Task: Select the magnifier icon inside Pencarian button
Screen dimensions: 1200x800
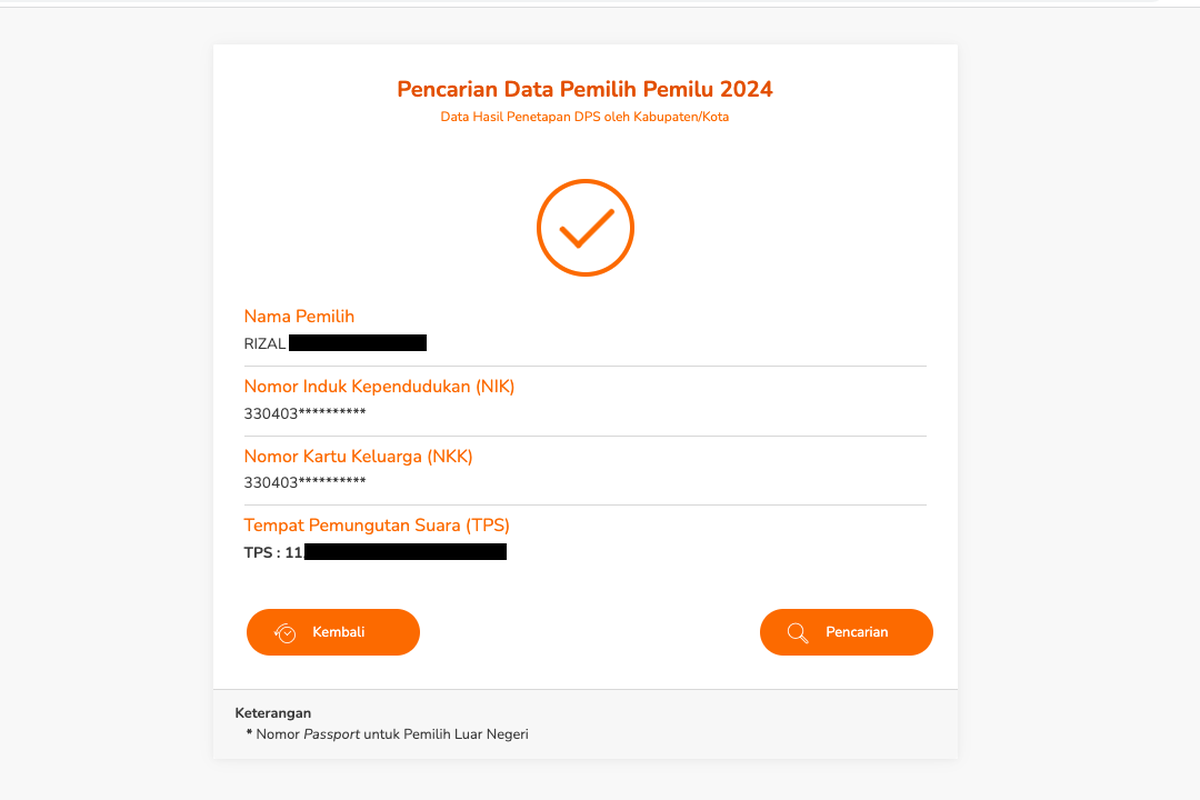Action: click(797, 632)
